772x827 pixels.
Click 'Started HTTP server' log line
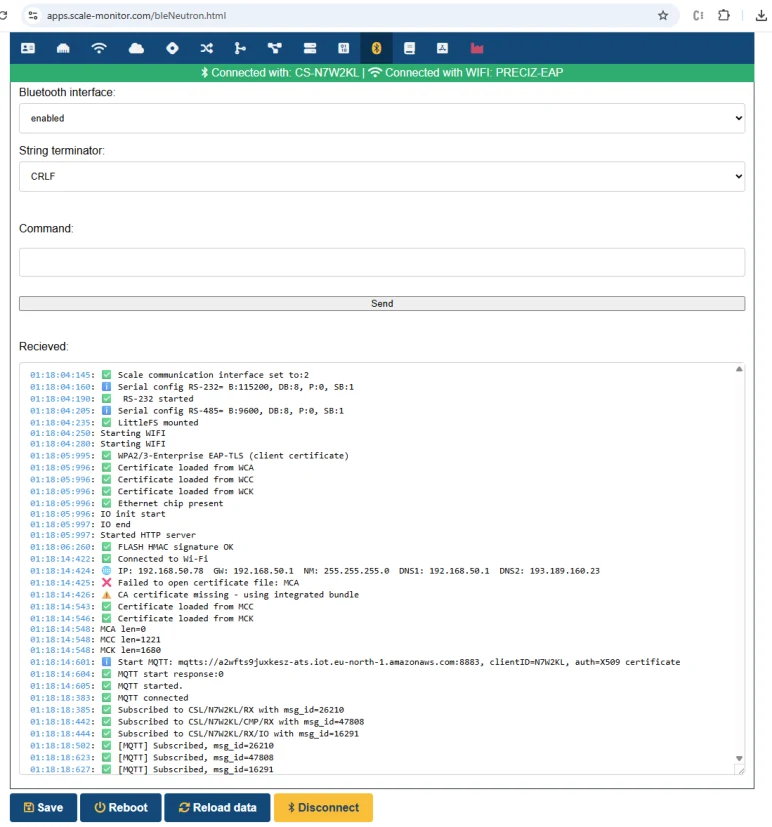pos(113,535)
